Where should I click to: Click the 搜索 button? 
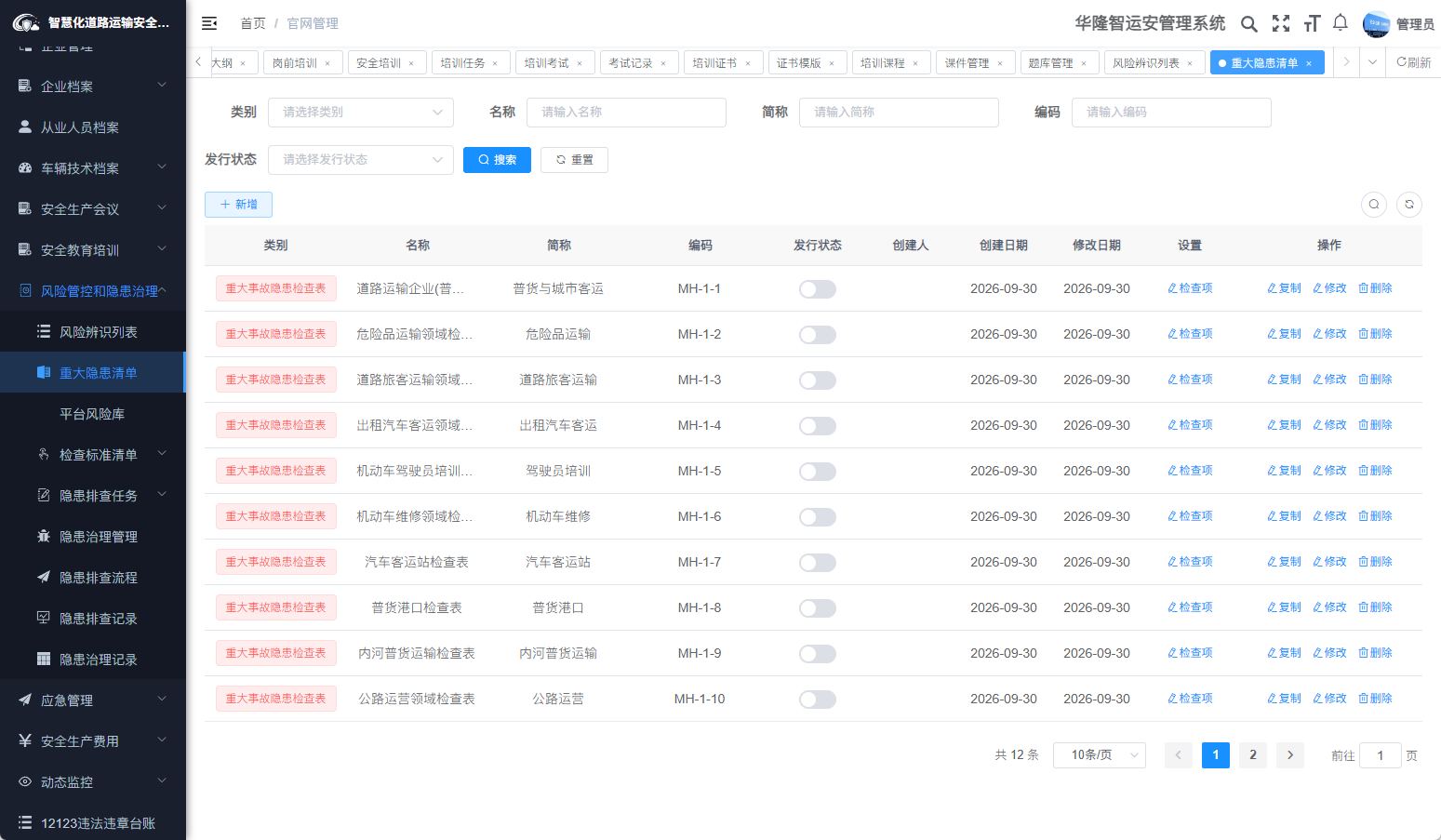(x=497, y=160)
